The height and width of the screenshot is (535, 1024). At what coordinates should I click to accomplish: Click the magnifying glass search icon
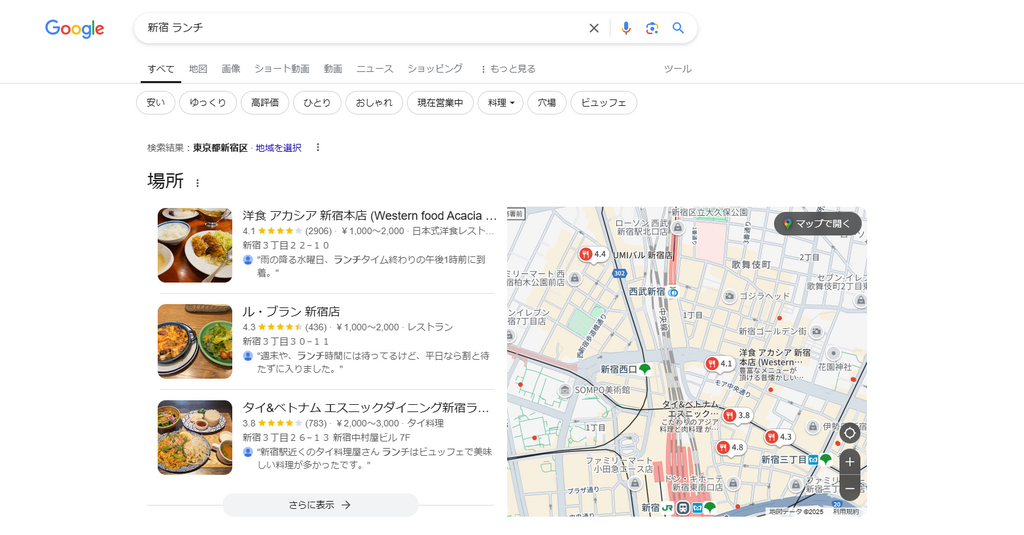pyautogui.click(x=679, y=28)
